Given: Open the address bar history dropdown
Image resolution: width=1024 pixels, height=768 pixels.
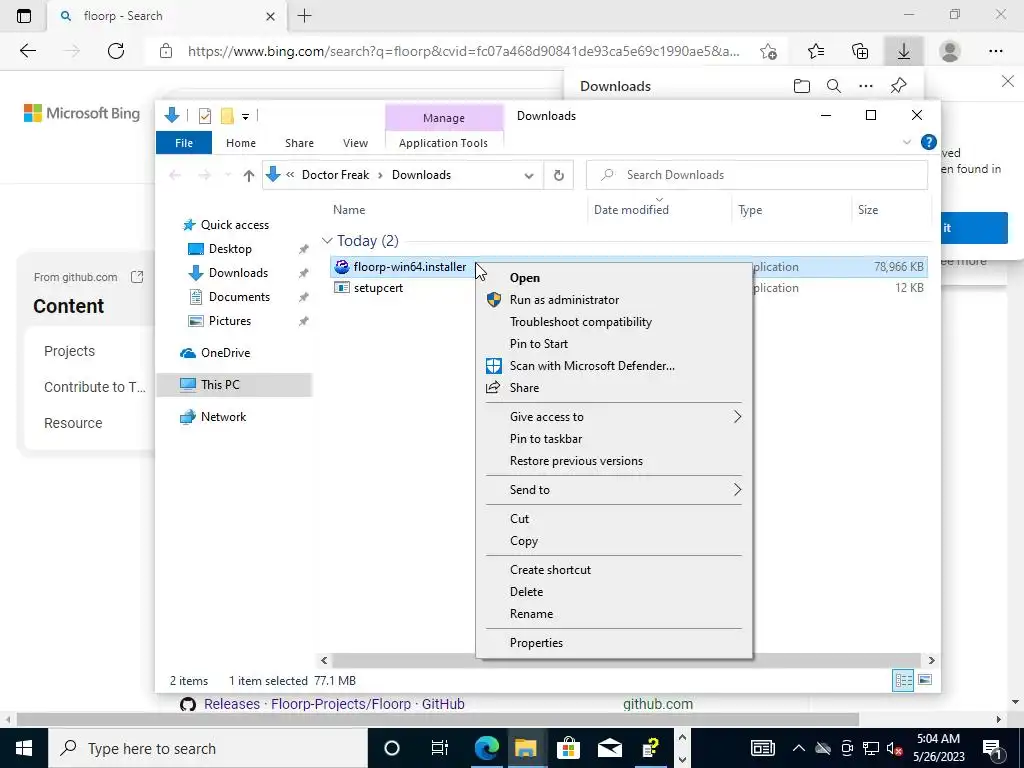Looking at the screenshot, I should [529, 175].
